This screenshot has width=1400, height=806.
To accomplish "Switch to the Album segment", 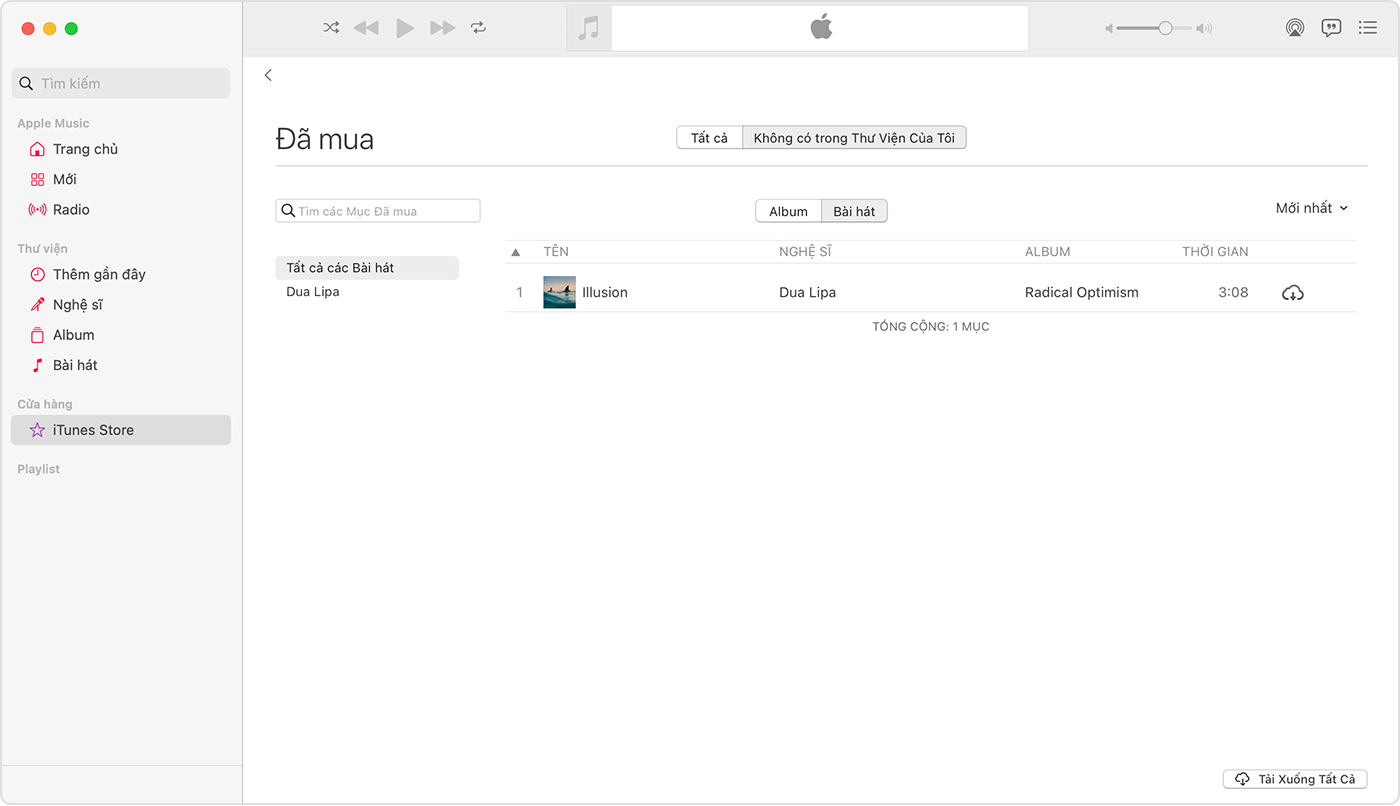I will pos(788,211).
